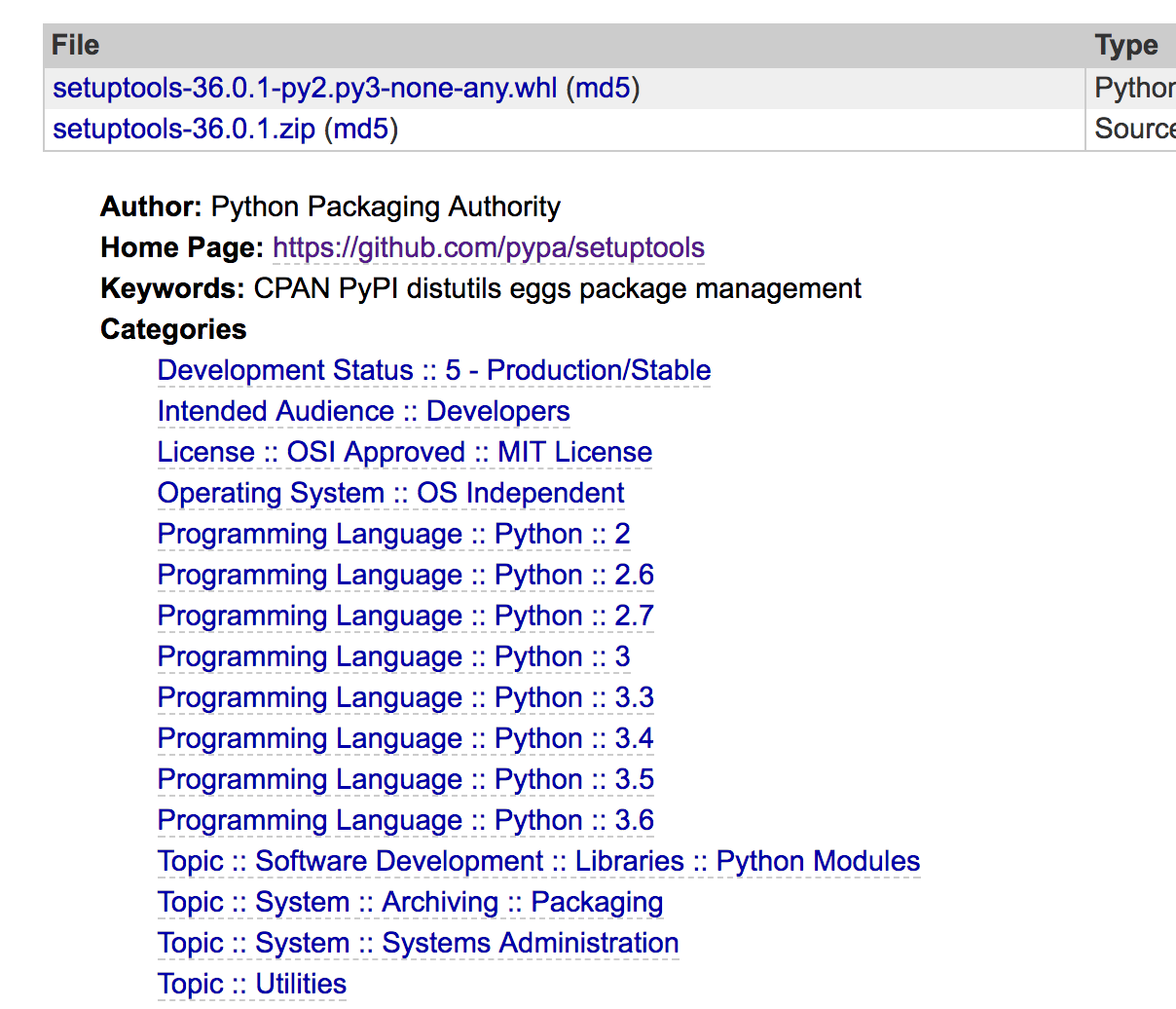
Task: Open Programming Language Python 2.6 category
Action: (x=406, y=575)
